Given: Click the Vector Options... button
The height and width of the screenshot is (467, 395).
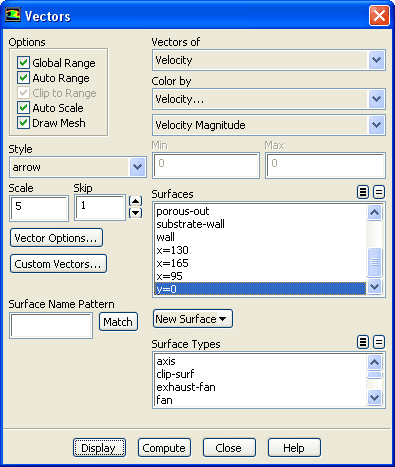Looking at the screenshot, I should point(56,238).
